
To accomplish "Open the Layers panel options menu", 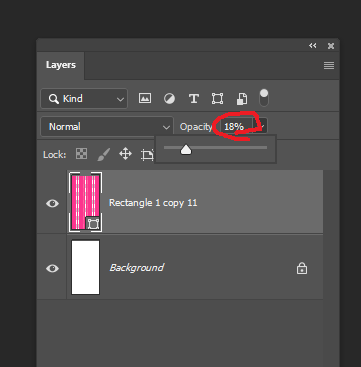I will click(x=329, y=65).
